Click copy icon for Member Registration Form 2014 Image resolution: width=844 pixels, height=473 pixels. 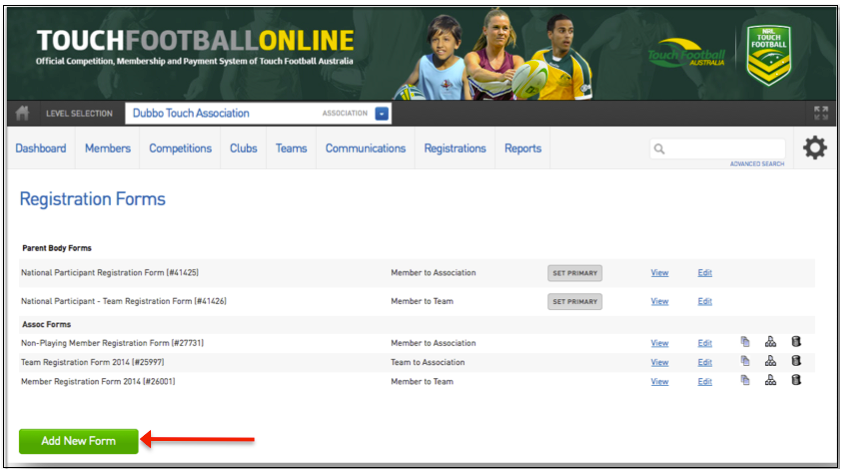pyautogui.click(x=745, y=380)
